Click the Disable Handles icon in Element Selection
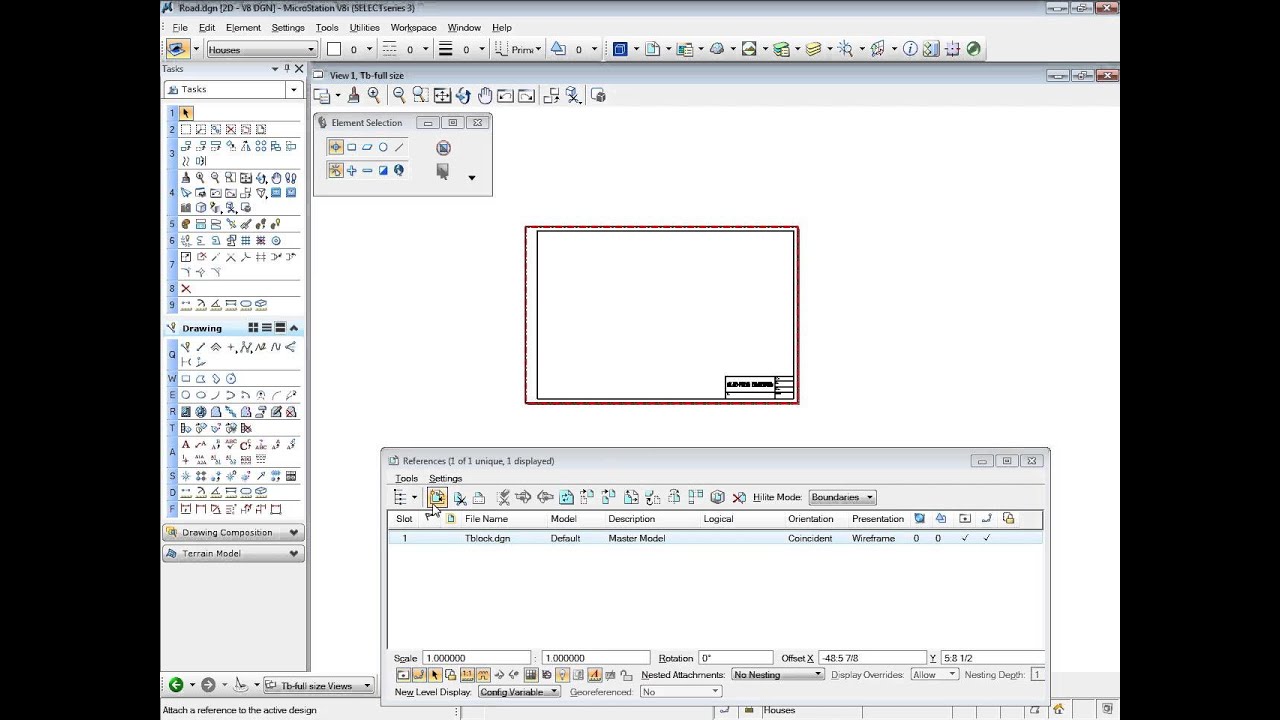The image size is (1280, 720). pyautogui.click(x=443, y=147)
